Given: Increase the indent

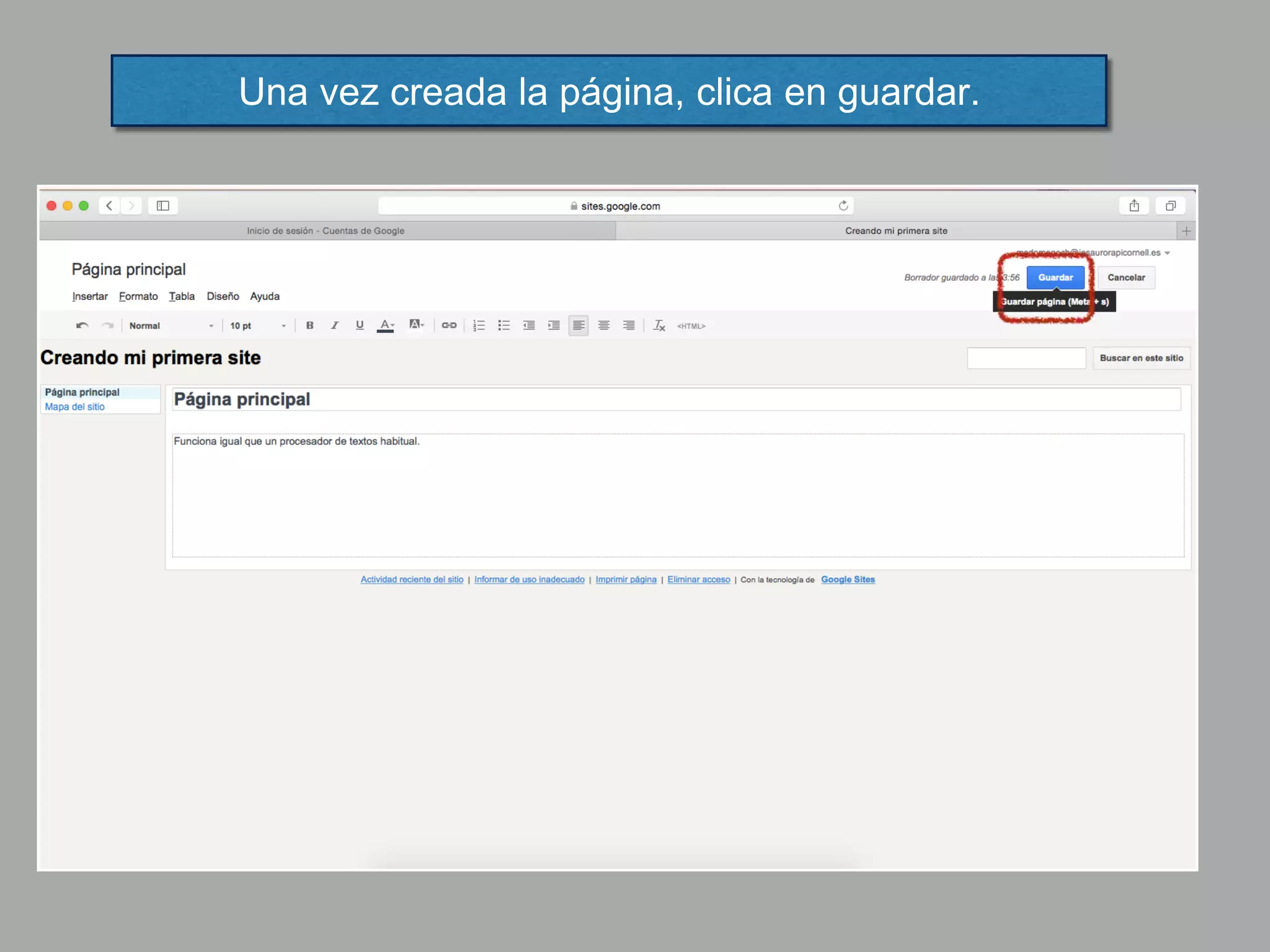Looking at the screenshot, I should (554, 325).
